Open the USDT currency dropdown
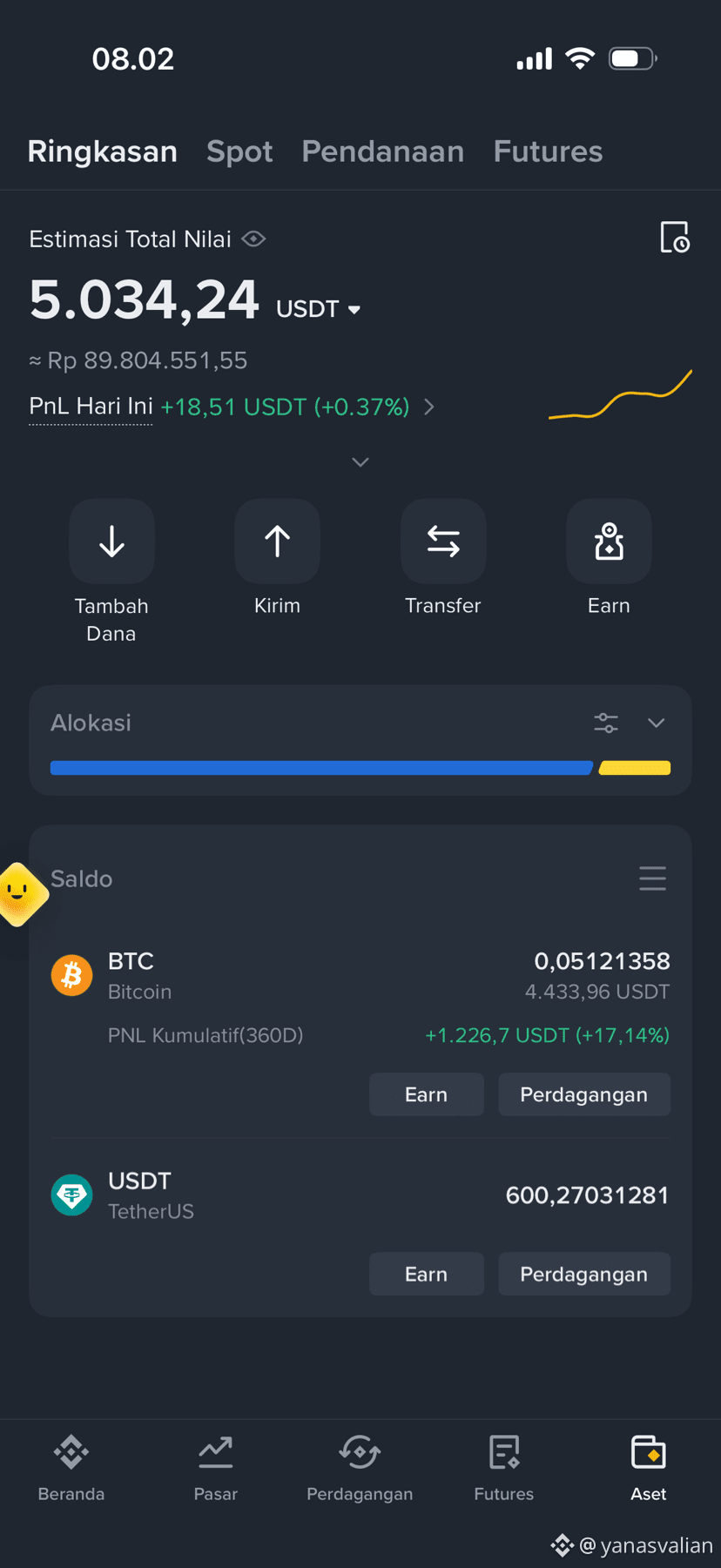Viewport: 721px width, 1568px height. [x=318, y=309]
